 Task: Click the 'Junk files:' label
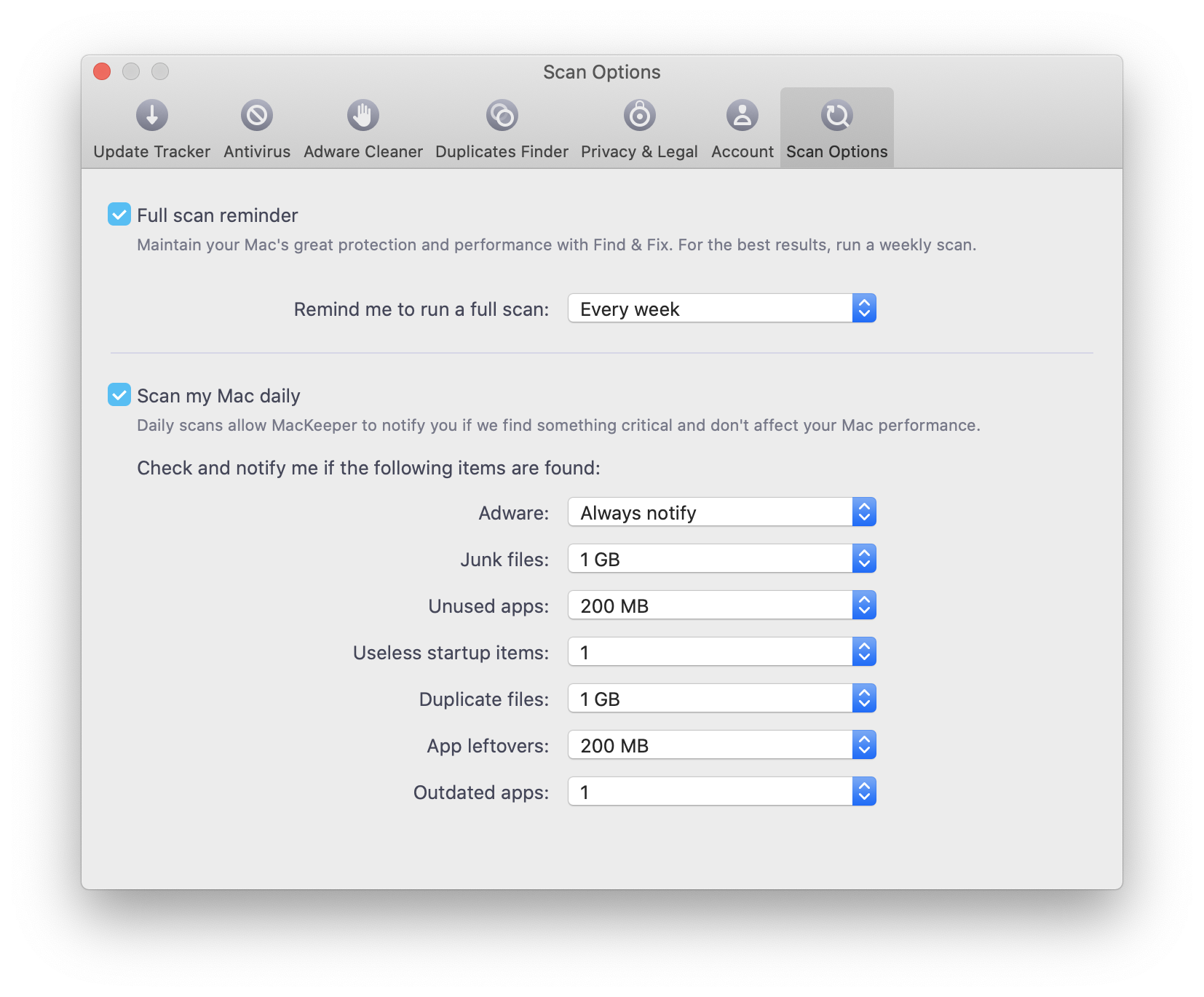[504, 560]
